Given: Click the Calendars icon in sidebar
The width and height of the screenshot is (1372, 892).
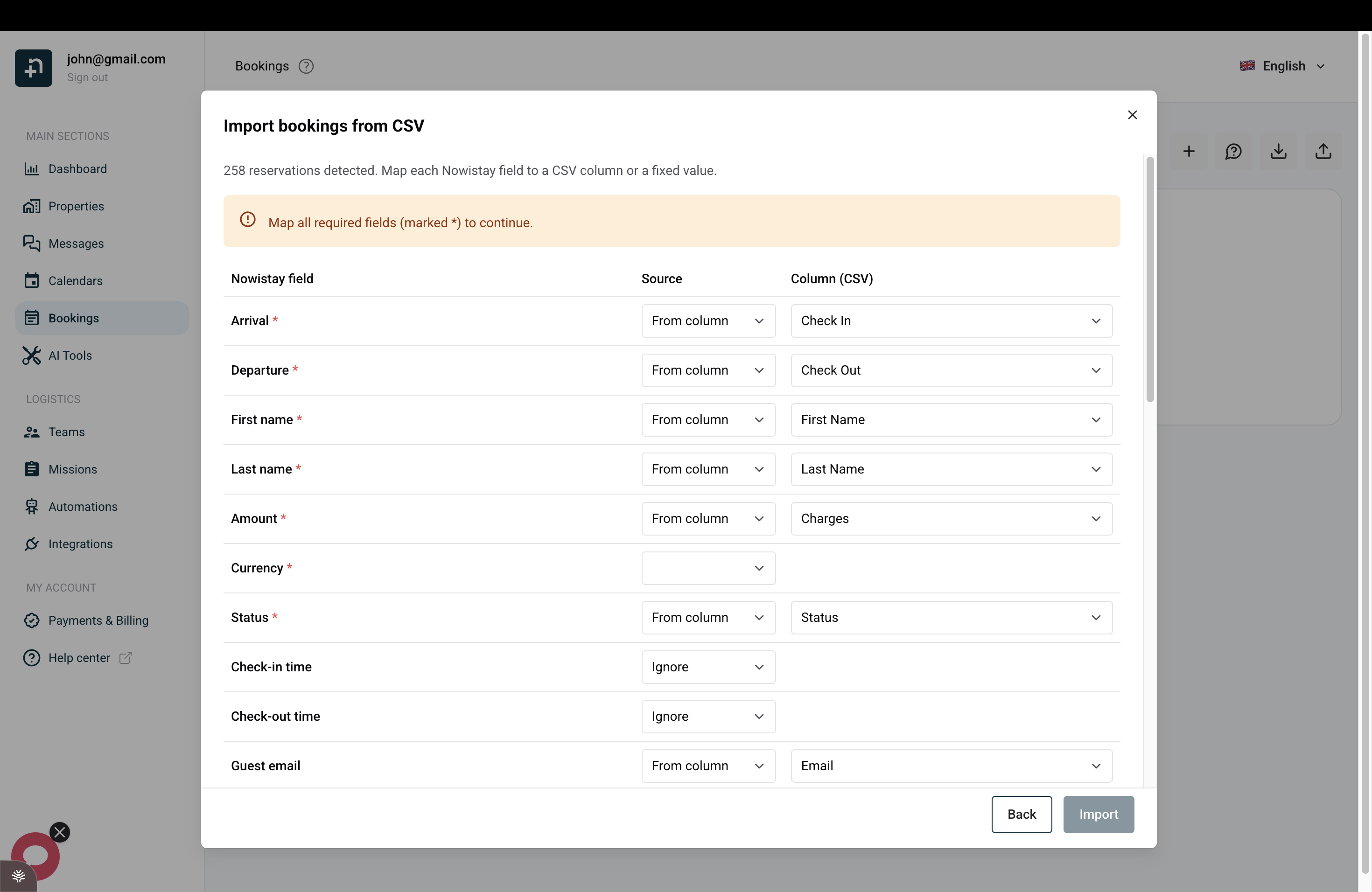Looking at the screenshot, I should coord(32,281).
